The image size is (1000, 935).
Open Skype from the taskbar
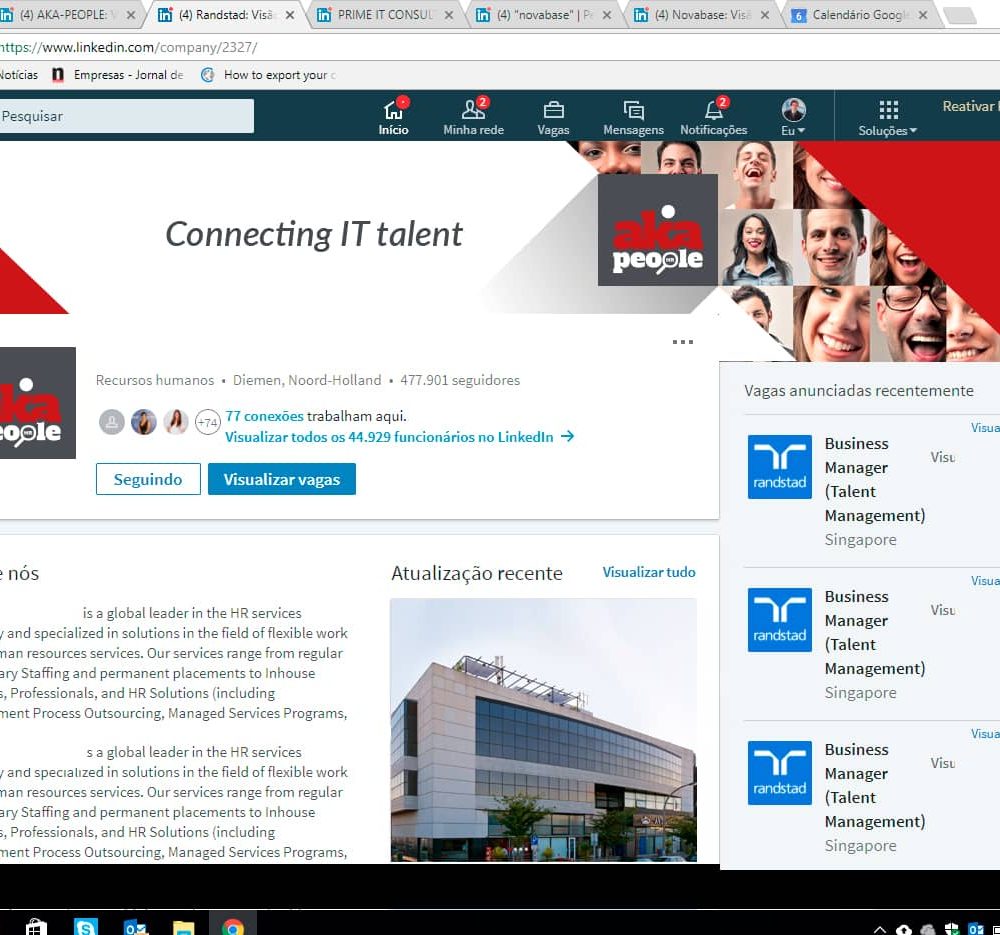(85, 927)
